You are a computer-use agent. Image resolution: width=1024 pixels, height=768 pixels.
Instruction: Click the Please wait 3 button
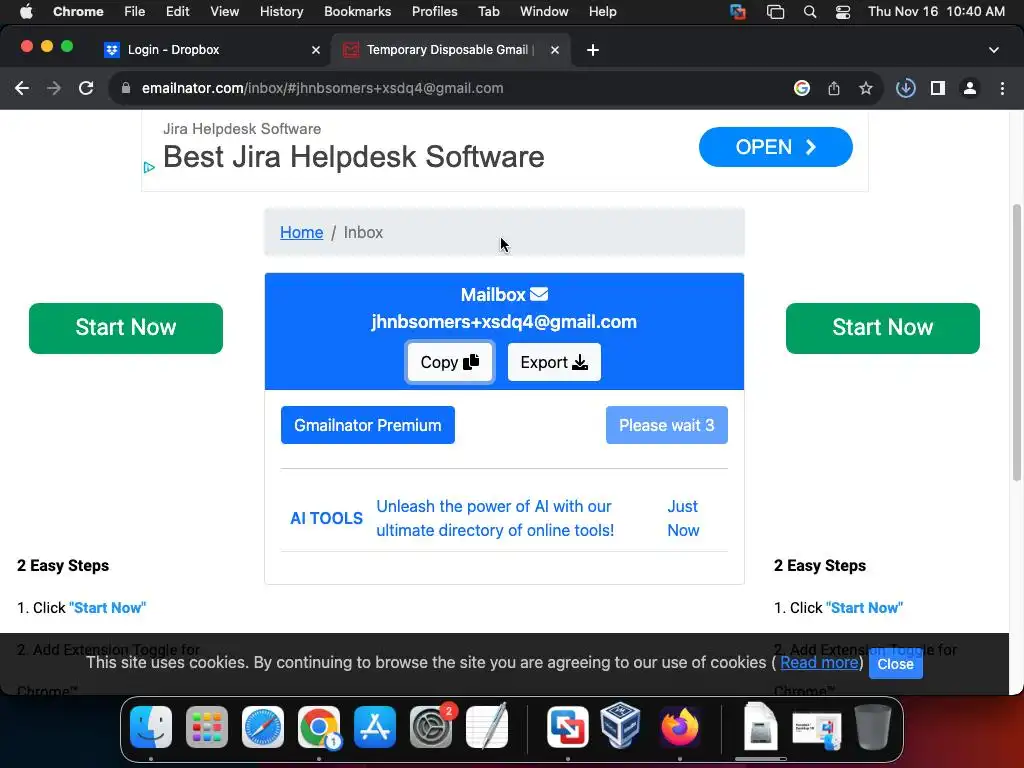click(667, 425)
